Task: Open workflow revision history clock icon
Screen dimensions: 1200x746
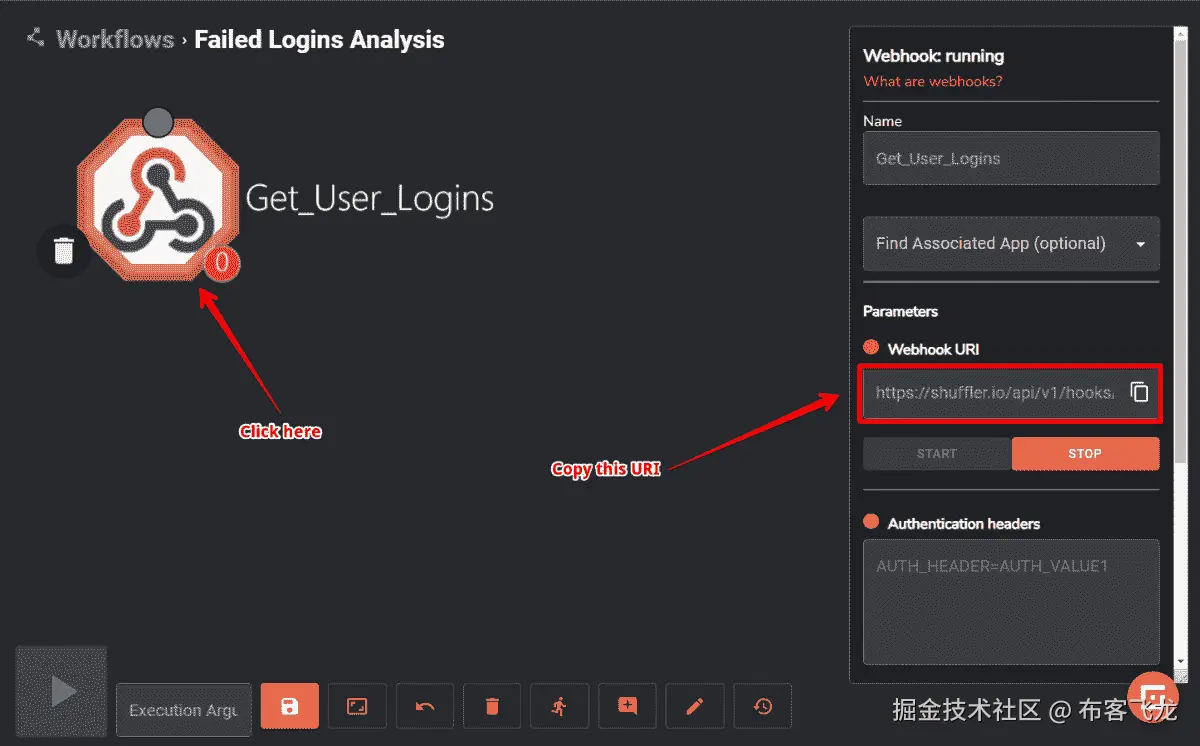Action: point(763,706)
